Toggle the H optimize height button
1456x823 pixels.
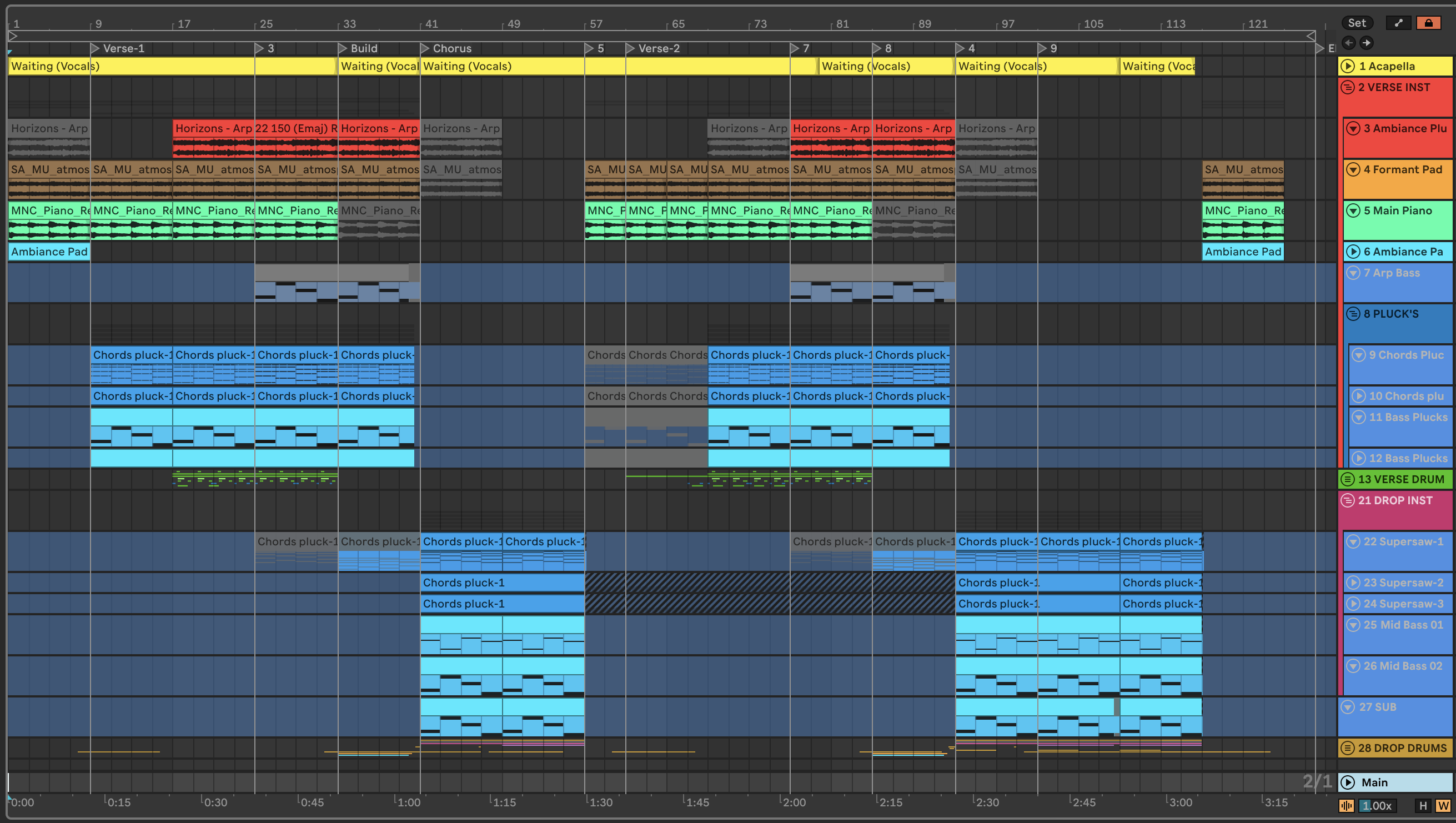pos(1423,805)
